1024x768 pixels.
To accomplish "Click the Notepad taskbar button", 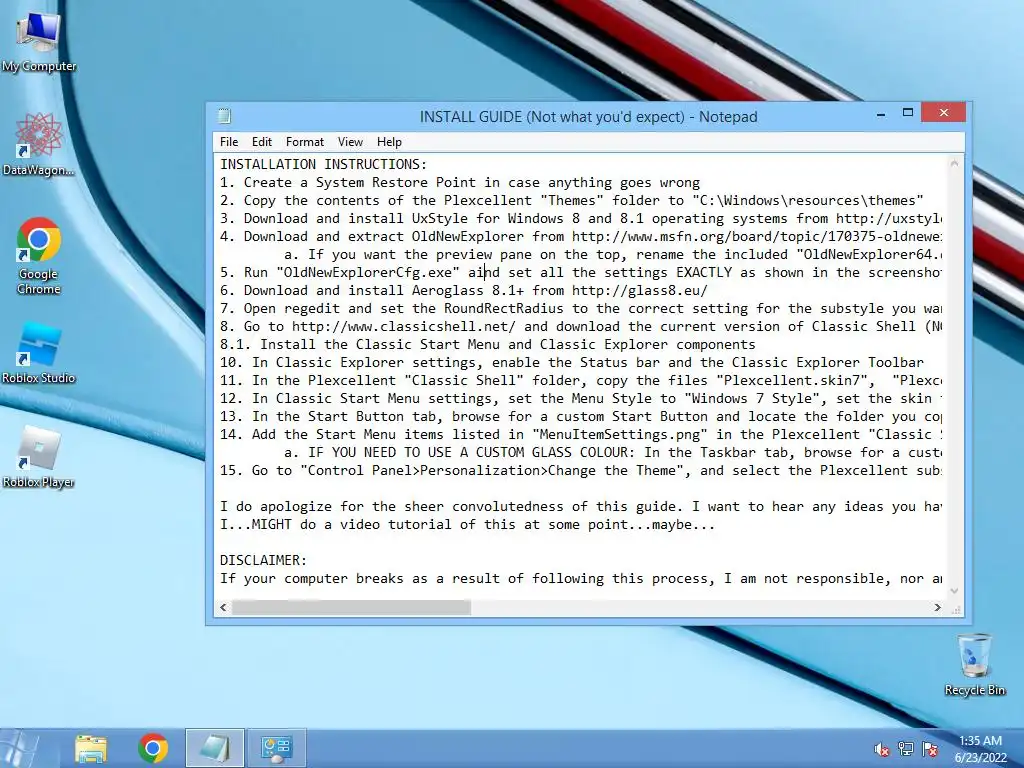I will coord(215,748).
